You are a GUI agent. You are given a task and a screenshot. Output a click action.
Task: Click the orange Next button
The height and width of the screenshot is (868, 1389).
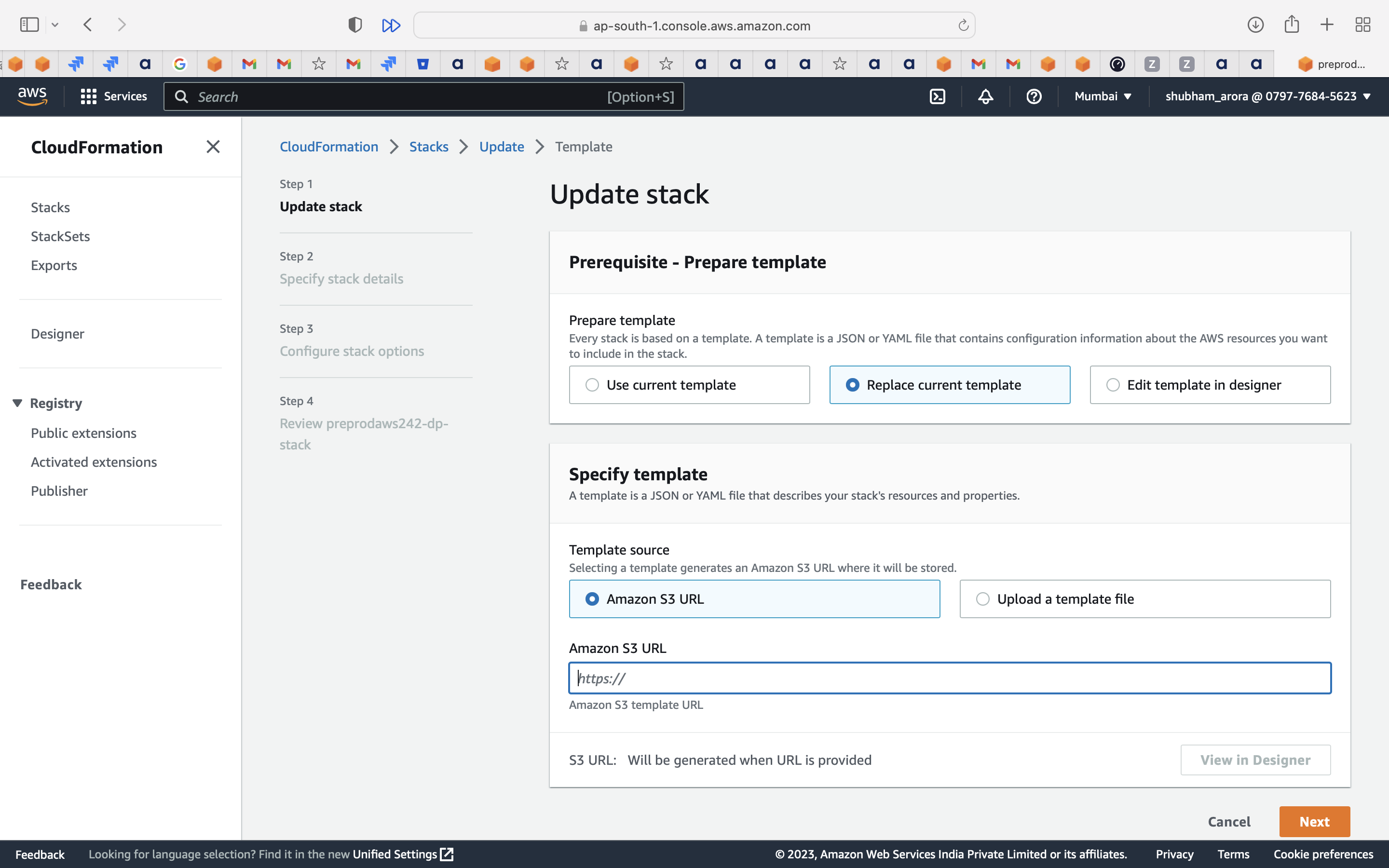(1314, 822)
